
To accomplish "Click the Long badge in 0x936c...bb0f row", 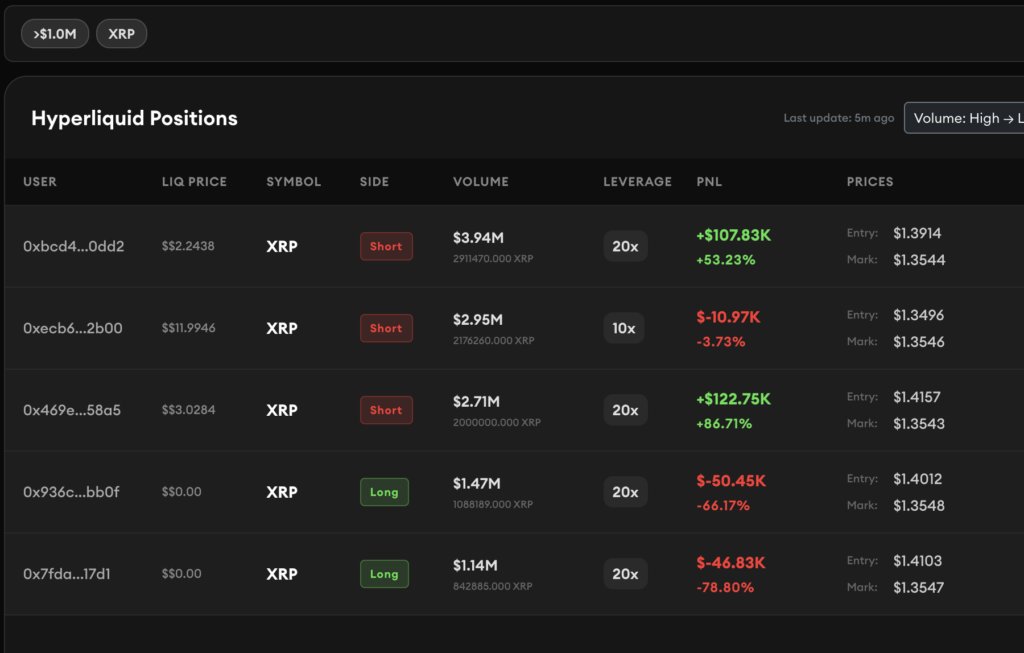I will click(x=384, y=492).
